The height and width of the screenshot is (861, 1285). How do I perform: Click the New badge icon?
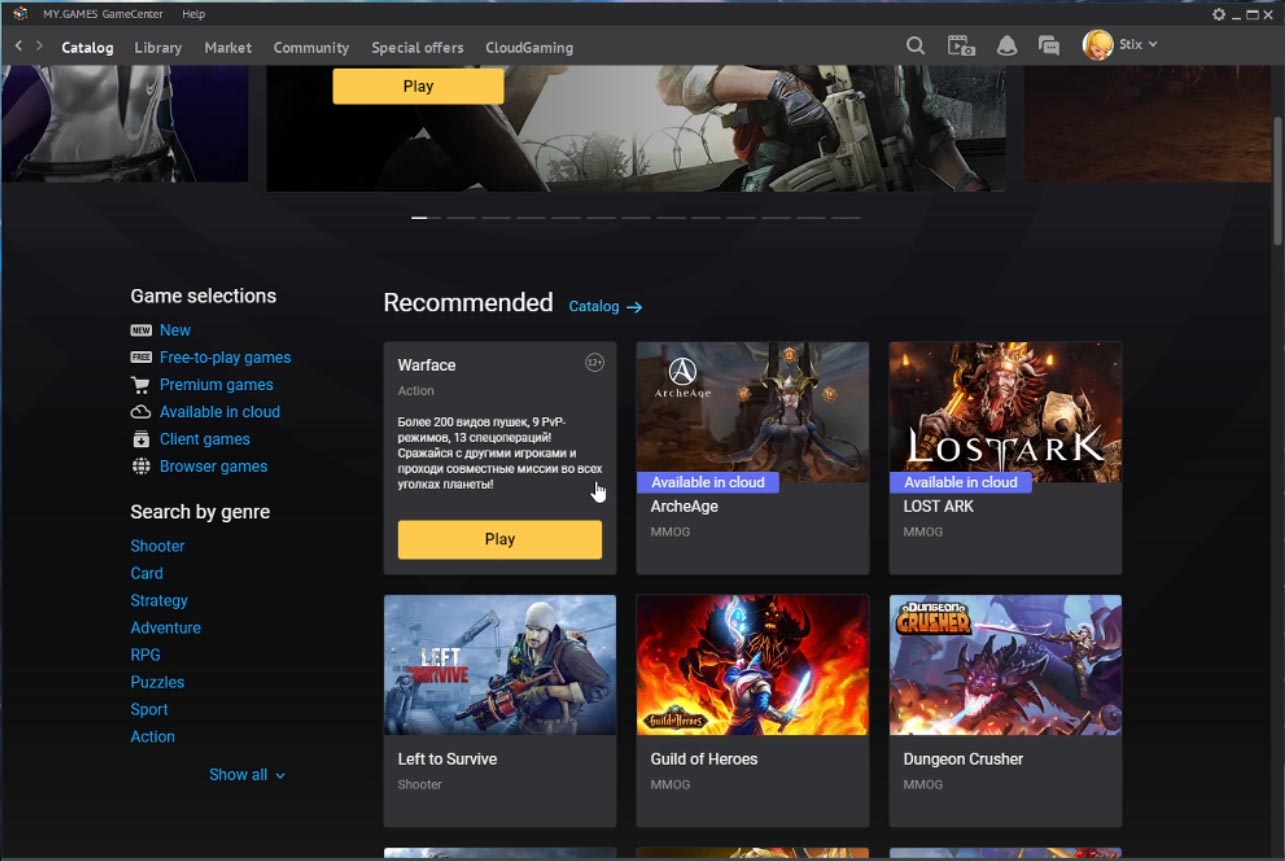click(x=141, y=330)
